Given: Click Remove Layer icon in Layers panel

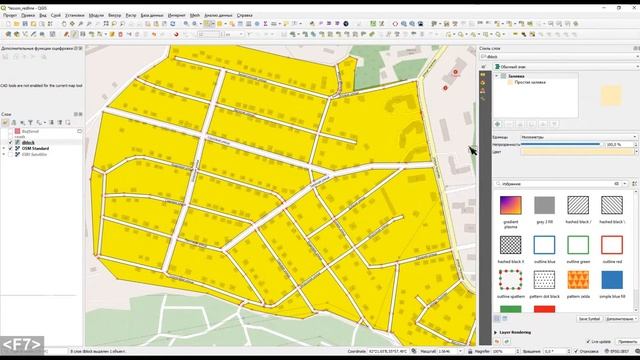Looking at the screenshot, I should (x=68, y=122).
